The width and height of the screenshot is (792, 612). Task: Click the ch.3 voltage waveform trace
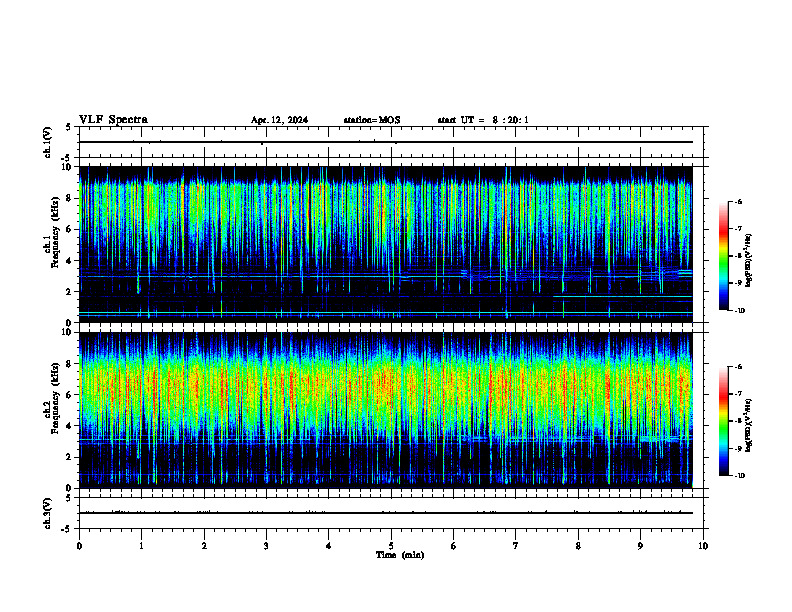pyautogui.click(x=386, y=513)
